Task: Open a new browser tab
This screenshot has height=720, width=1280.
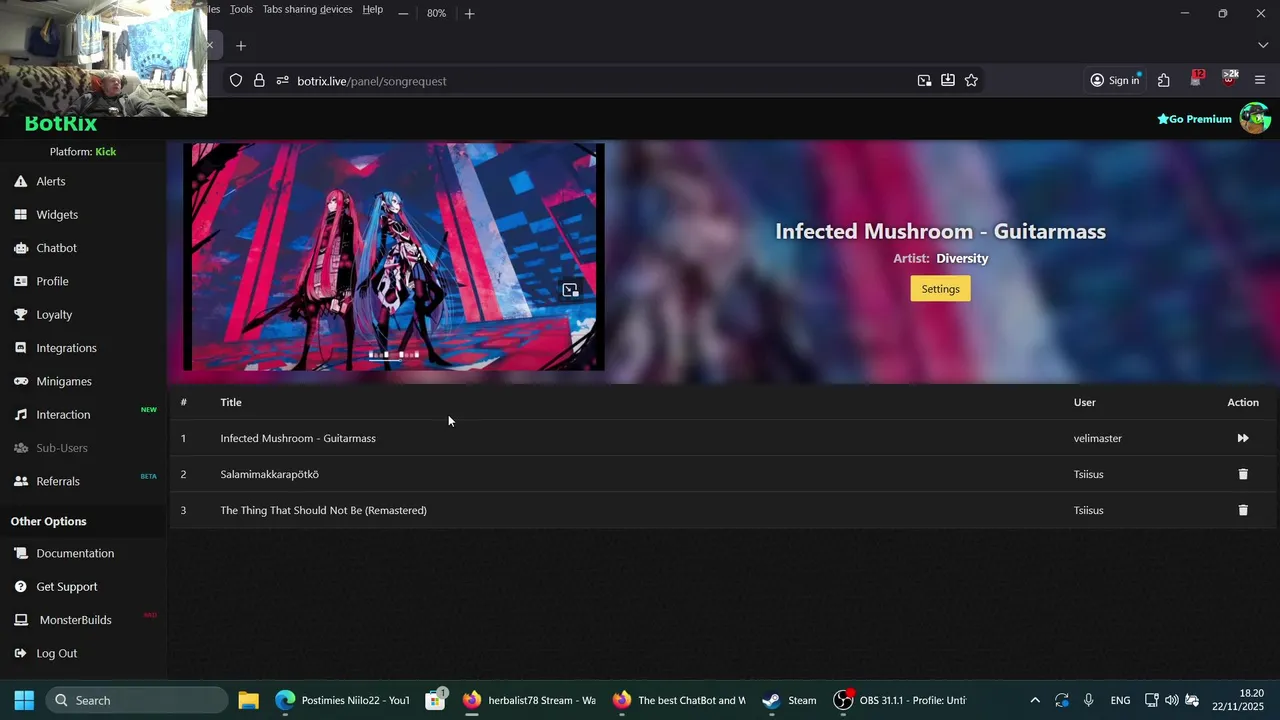Action: 240,45
